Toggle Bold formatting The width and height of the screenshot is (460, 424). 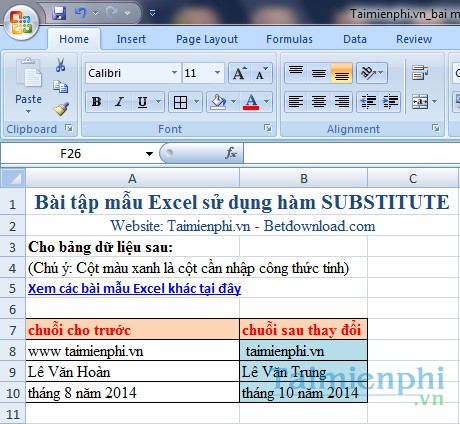point(97,102)
